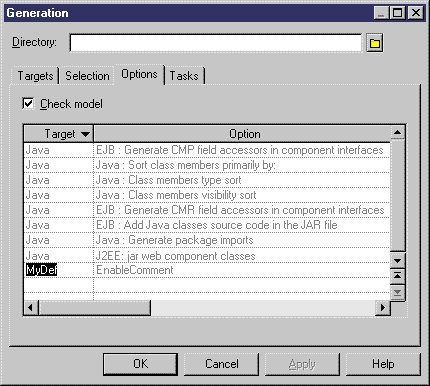The image size is (430, 386).
Task: Maximize the Generation window
Action: tap(398, 13)
